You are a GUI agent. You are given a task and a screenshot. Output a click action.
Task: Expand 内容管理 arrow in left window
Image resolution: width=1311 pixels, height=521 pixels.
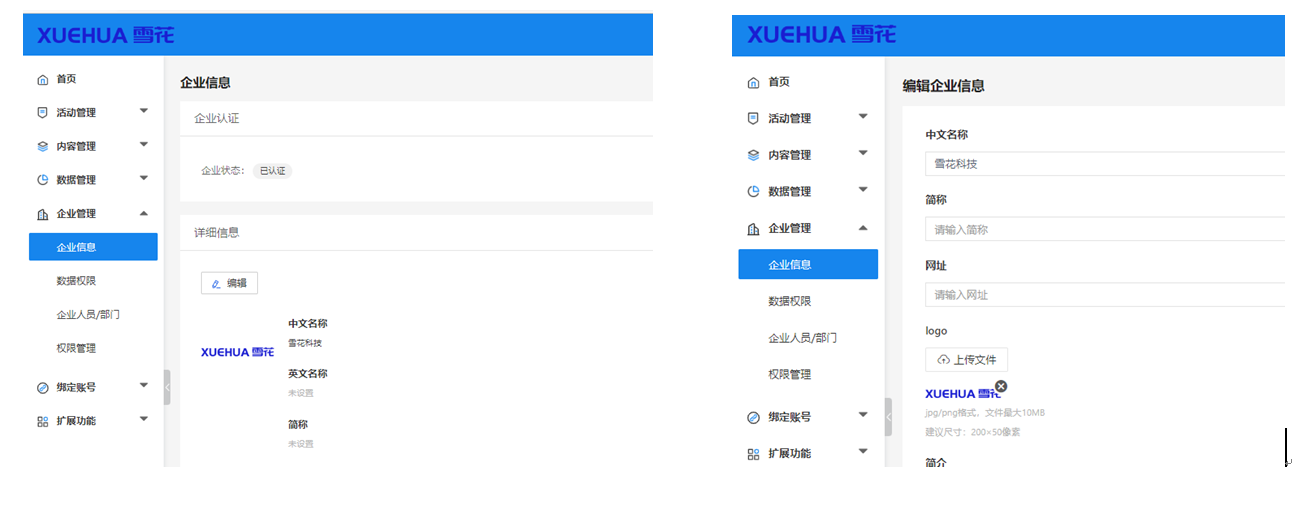144,145
